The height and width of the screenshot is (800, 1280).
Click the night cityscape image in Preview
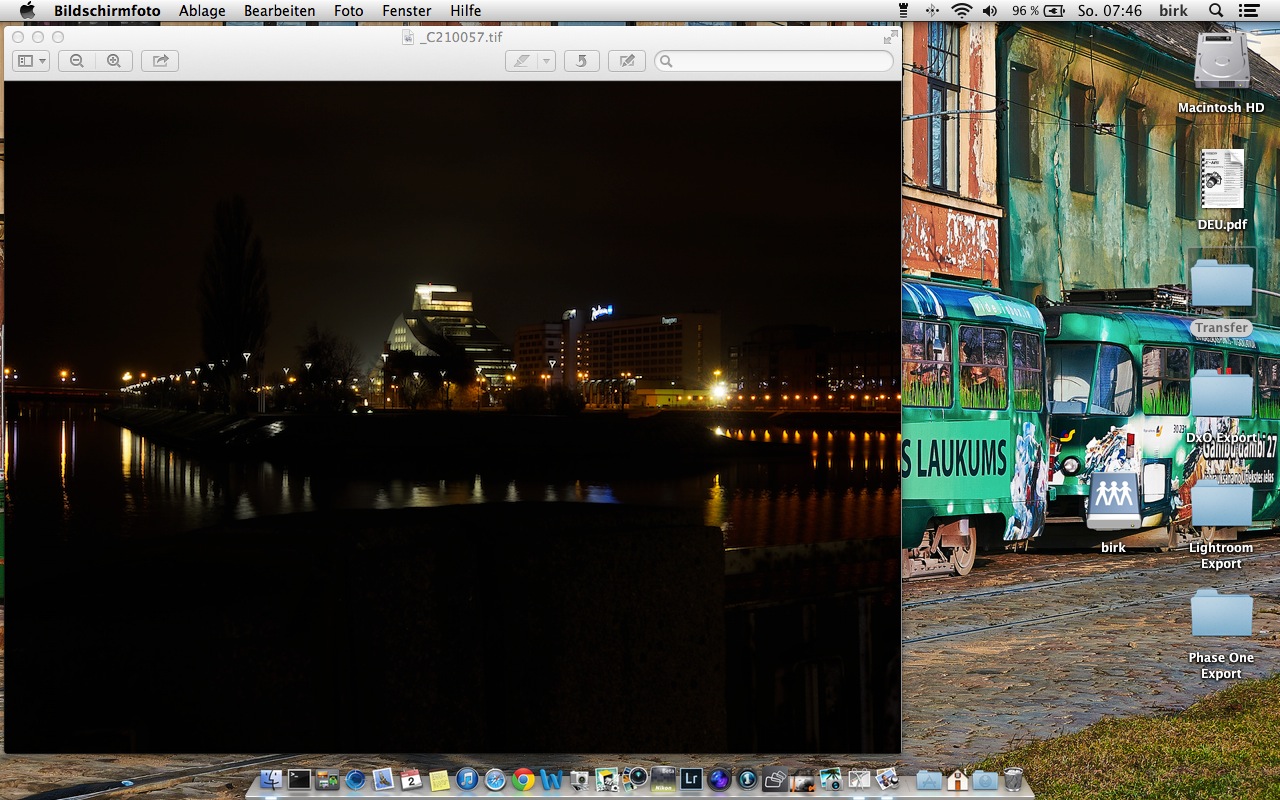coord(453,417)
